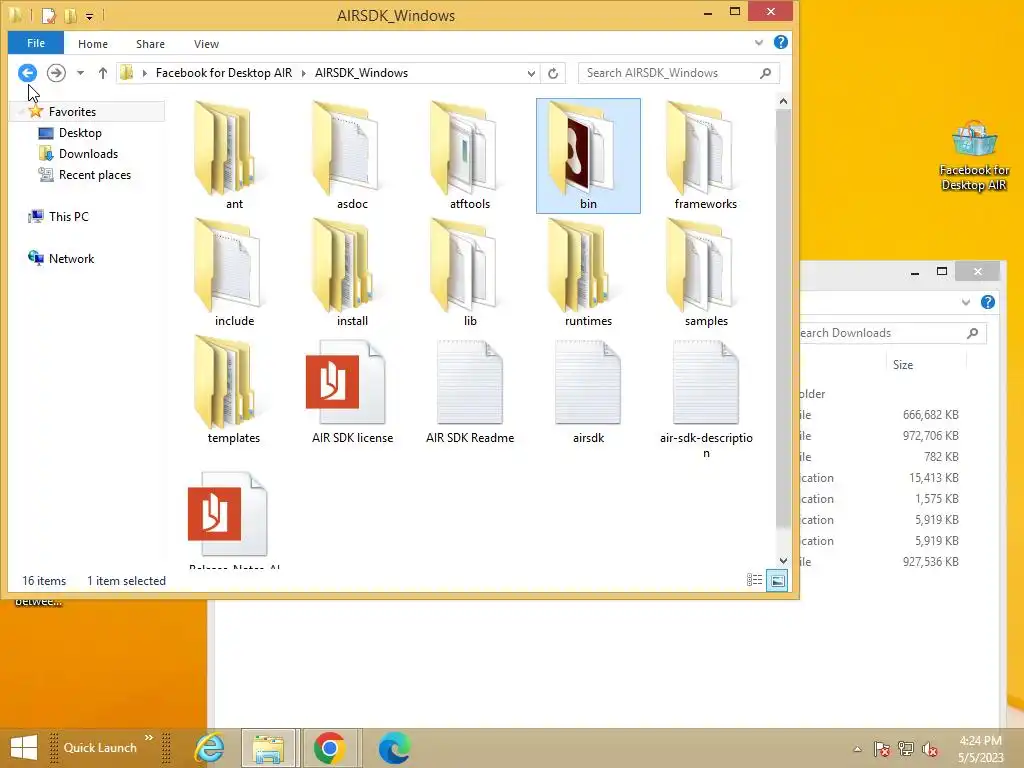Open Microsoft Edge from the taskbar
Screen dimensions: 1024x768
click(x=394, y=748)
